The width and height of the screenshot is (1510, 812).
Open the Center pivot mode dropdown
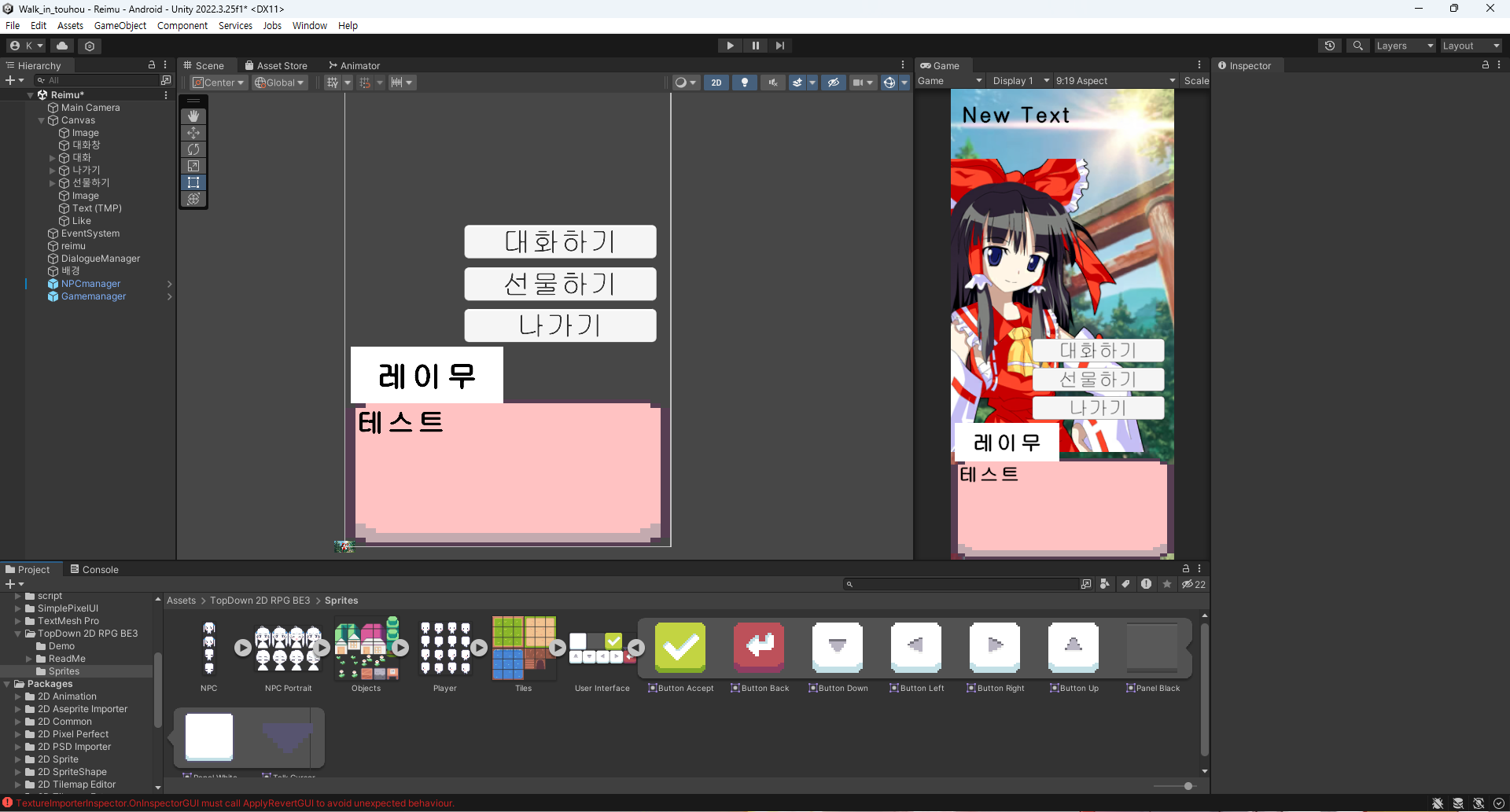(219, 83)
